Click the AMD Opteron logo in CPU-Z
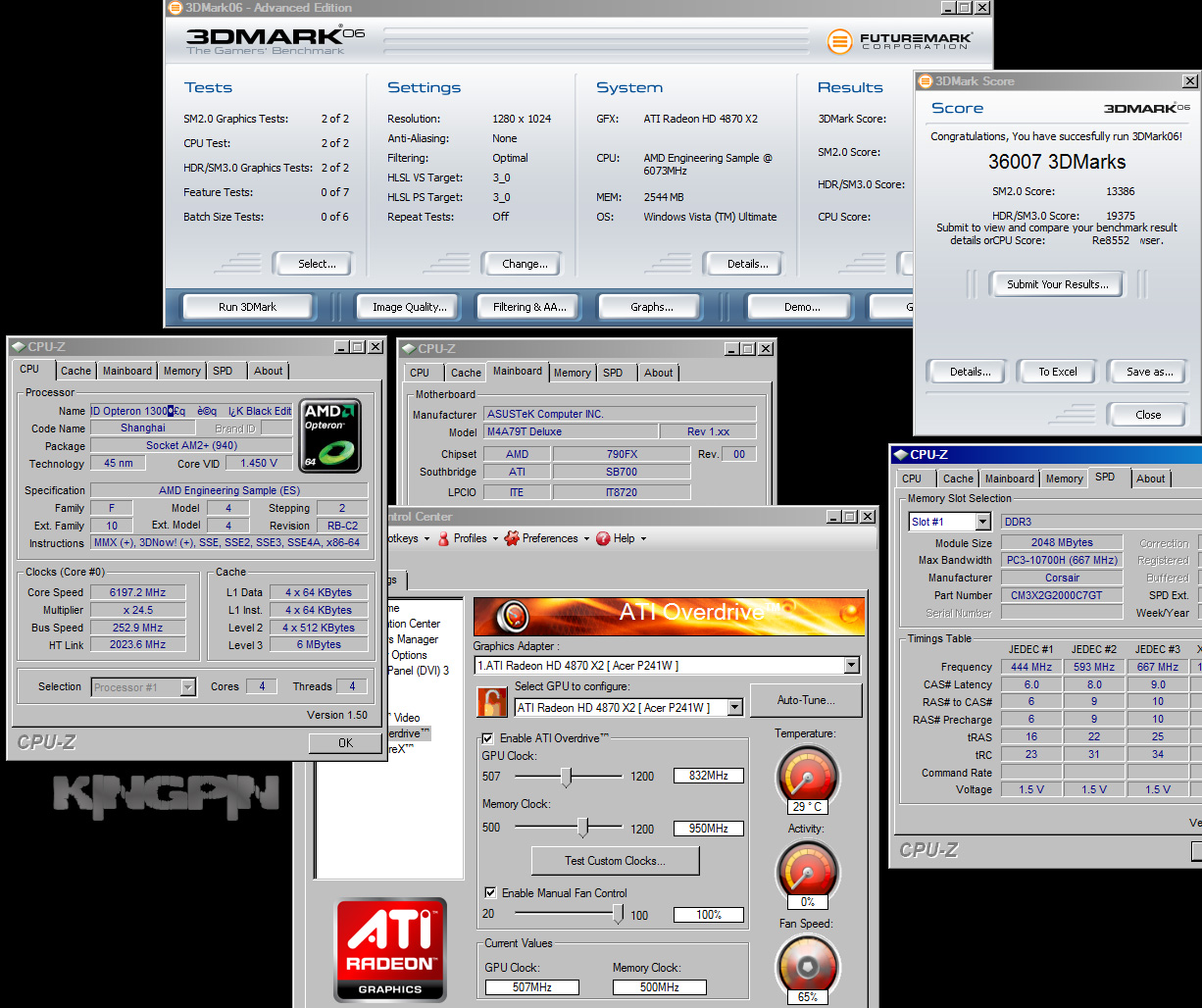 point(330,435)
